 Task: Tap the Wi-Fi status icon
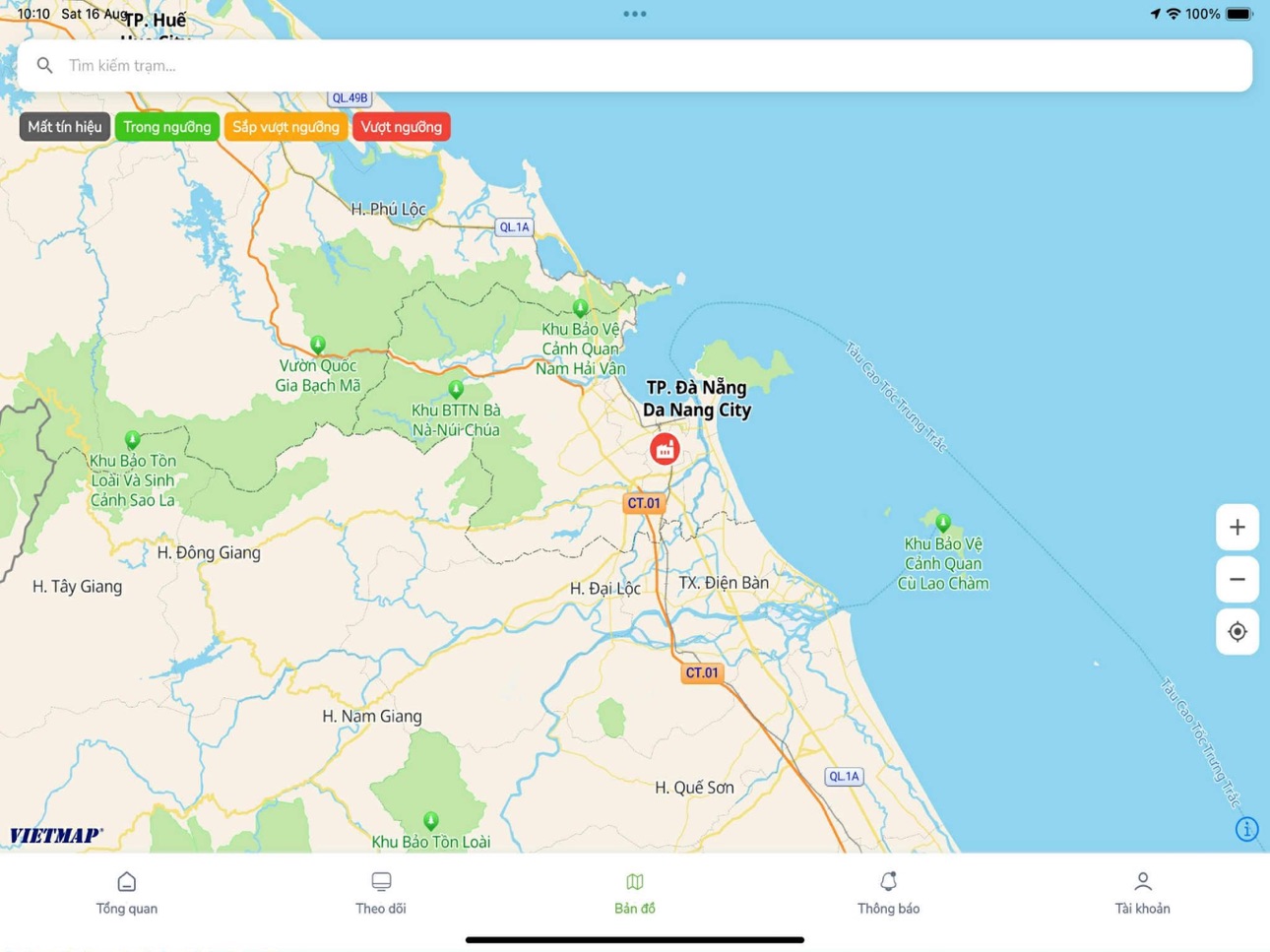click(x=1173, y=14)
